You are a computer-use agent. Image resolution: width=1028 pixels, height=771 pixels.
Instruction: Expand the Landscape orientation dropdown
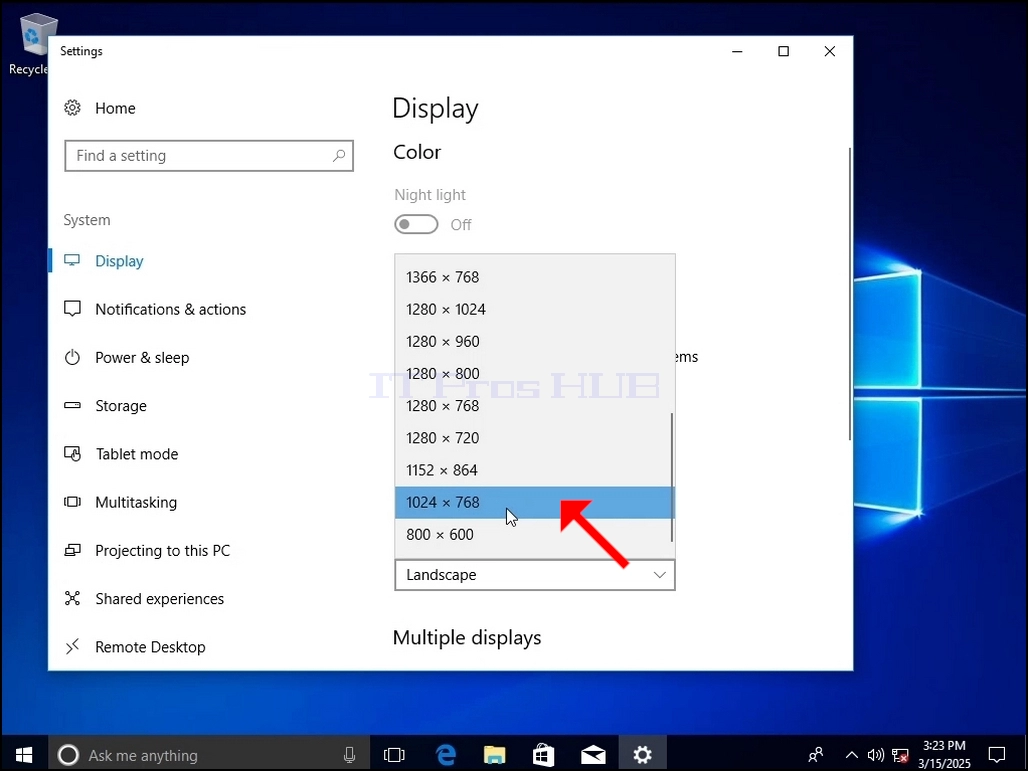(x=535, y=575)
